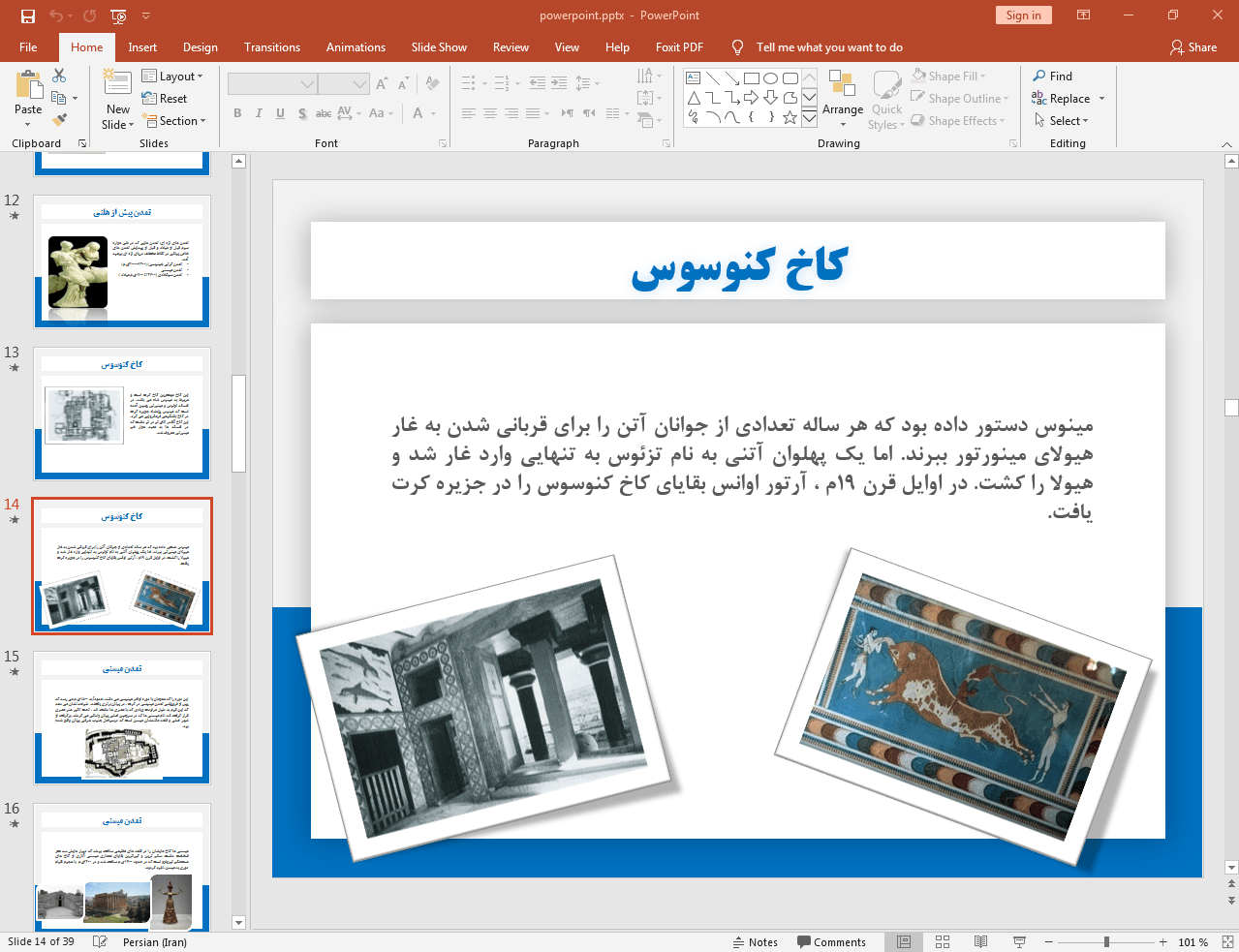1239x952 pixels.
Task: Switch to the Design tab
Action: point(201,46)
